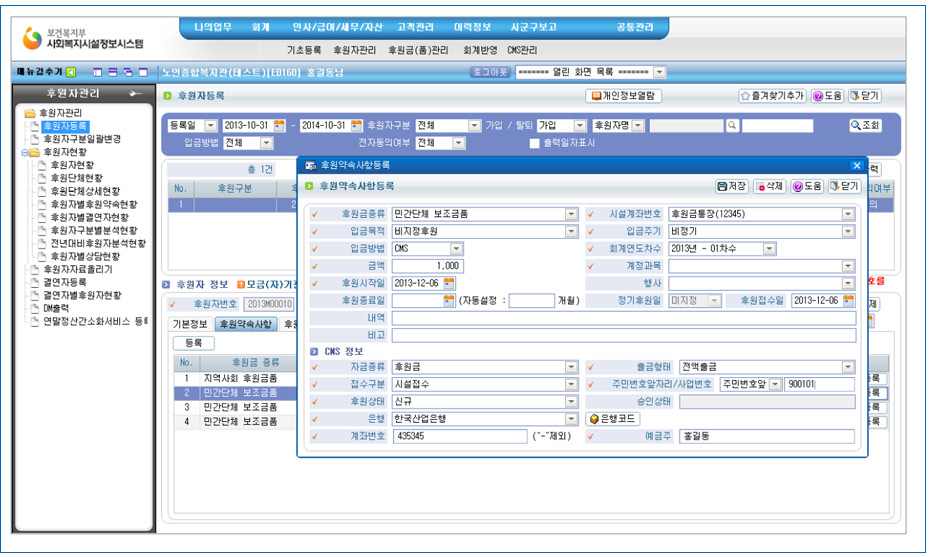Open 출금형태 dropdown showing 전액출금
Screen dimensions: 933x557
(x=849, y=367)
